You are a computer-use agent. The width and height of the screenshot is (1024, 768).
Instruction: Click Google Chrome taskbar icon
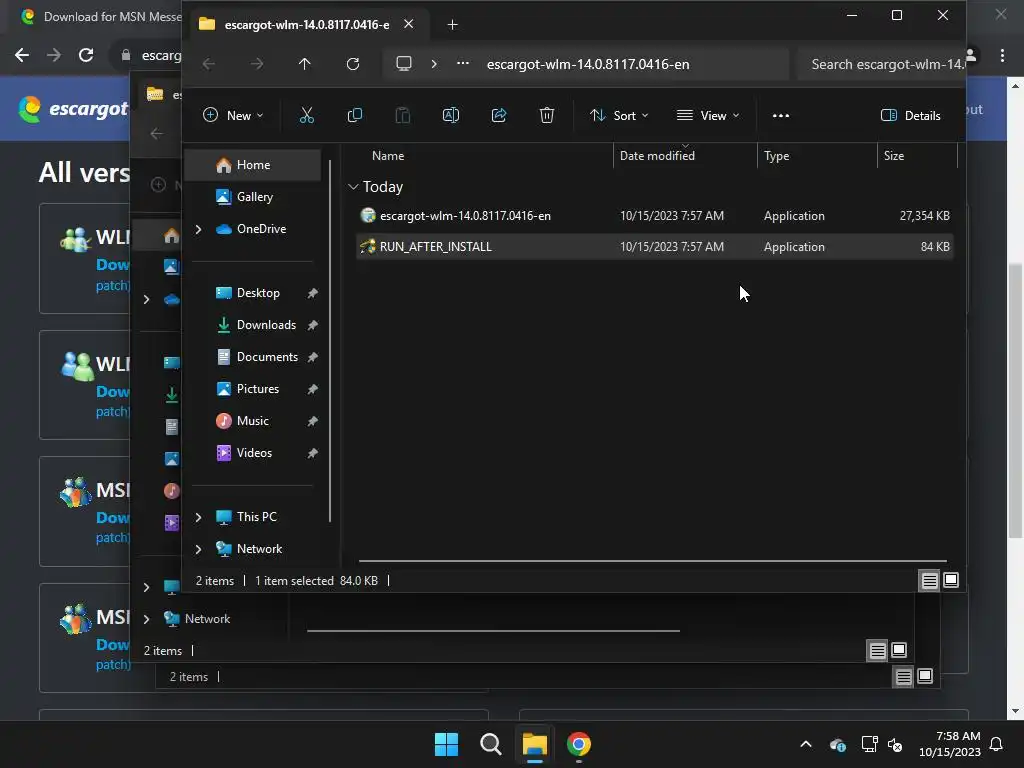[x=579, y=744]
